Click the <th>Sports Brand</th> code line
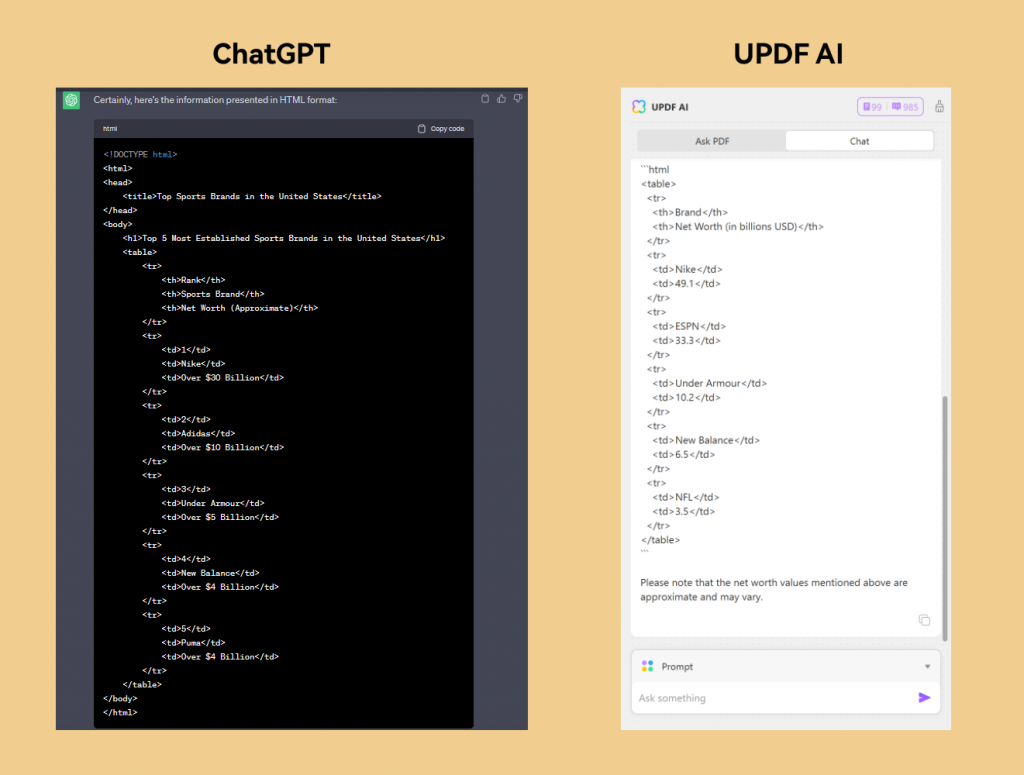Screen dimensions: 1024x775 (x=213, y=294)
